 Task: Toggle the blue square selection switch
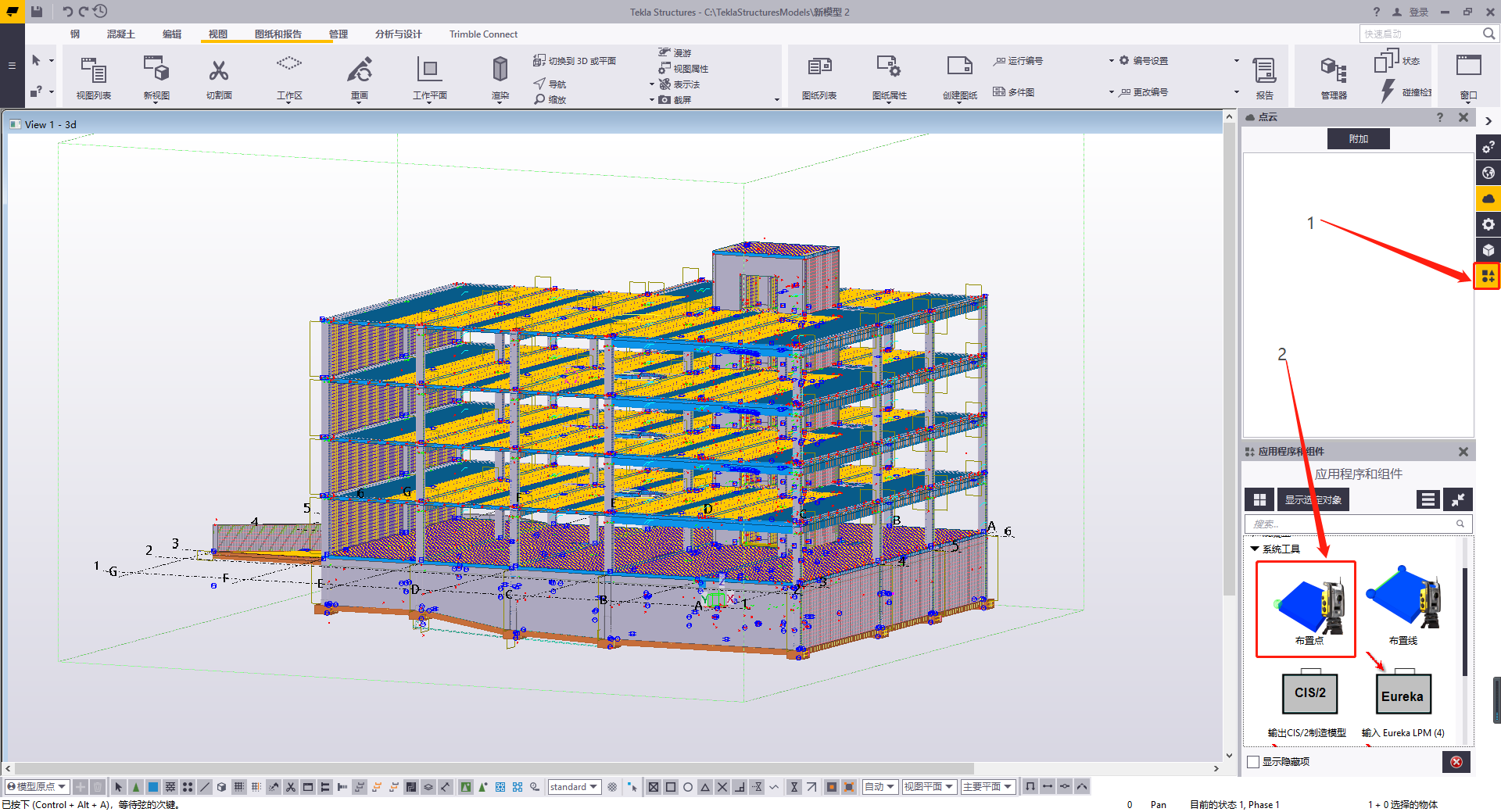pos(153,787)
